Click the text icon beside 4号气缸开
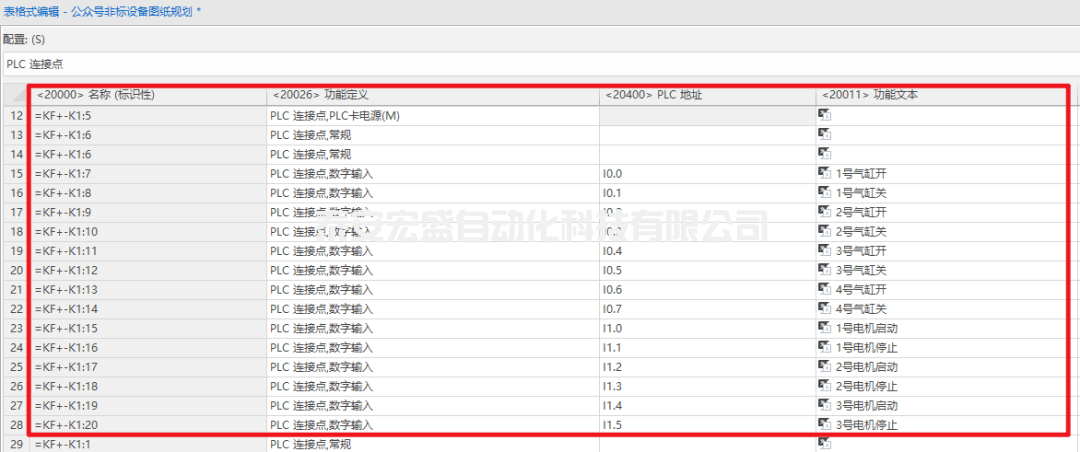The height and width of the screenshot is (452, 1080). point(825,289)
